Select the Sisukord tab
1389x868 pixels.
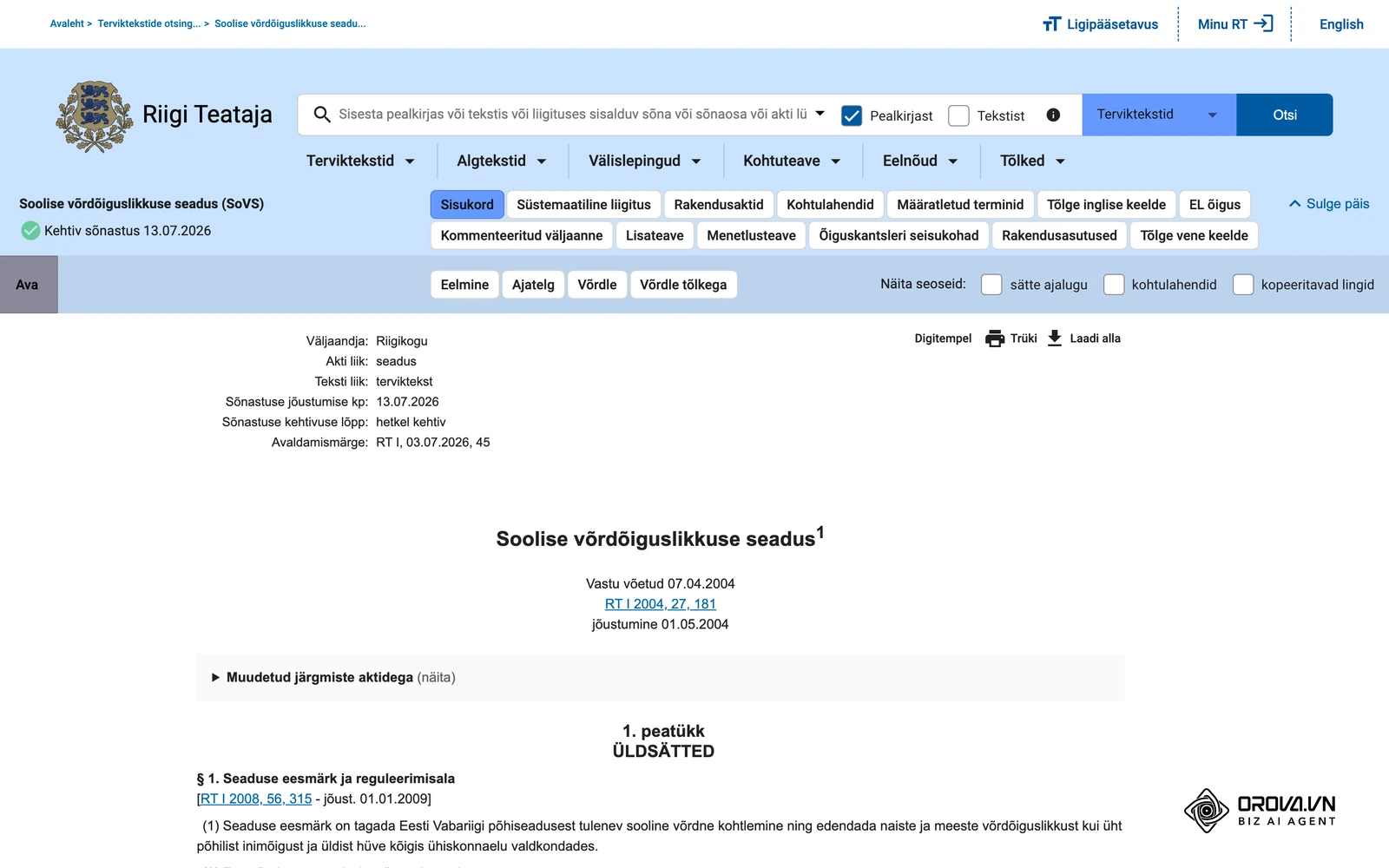[x=467, y=205]
